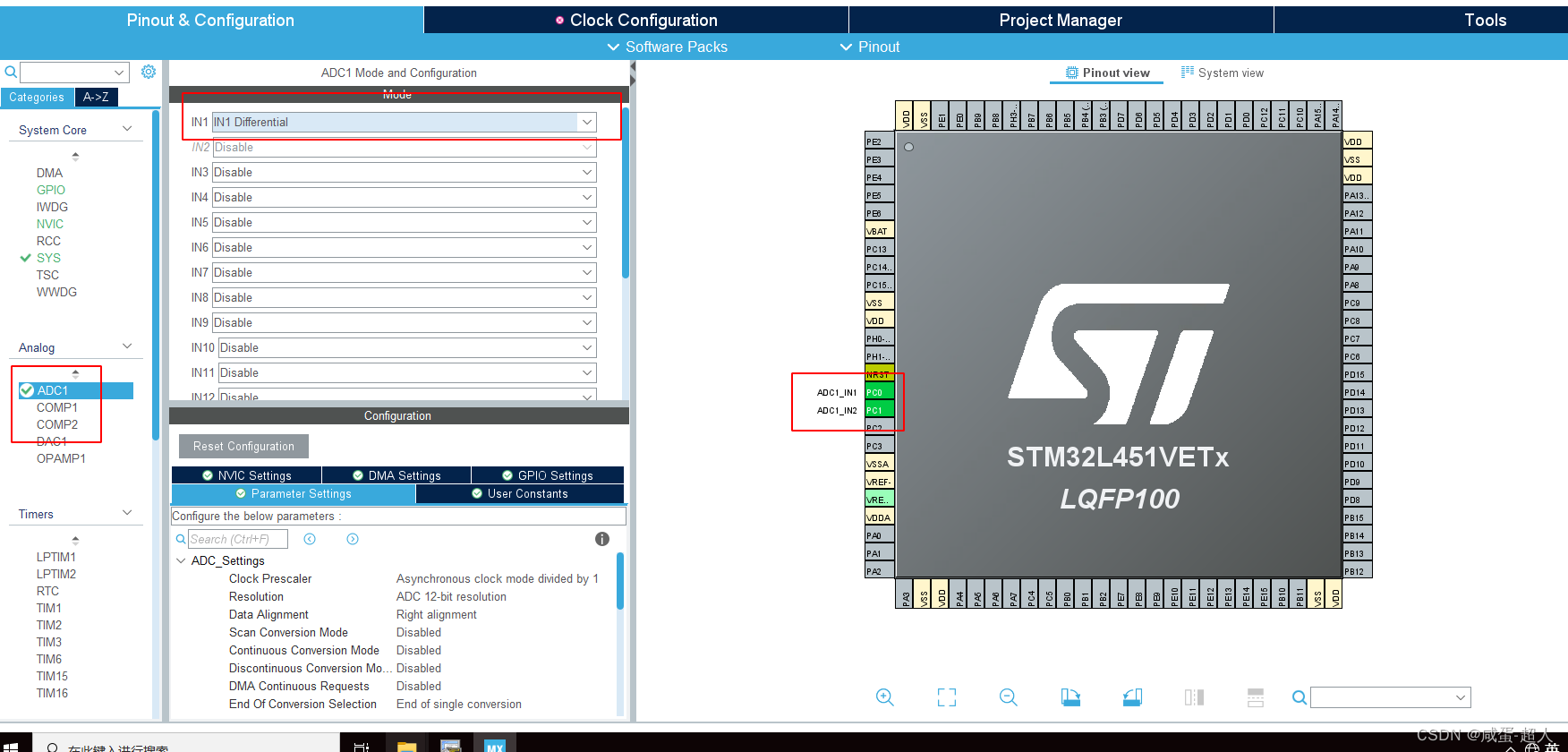
Task: Switch to Project Manager tab
Action: [1061, 20]
